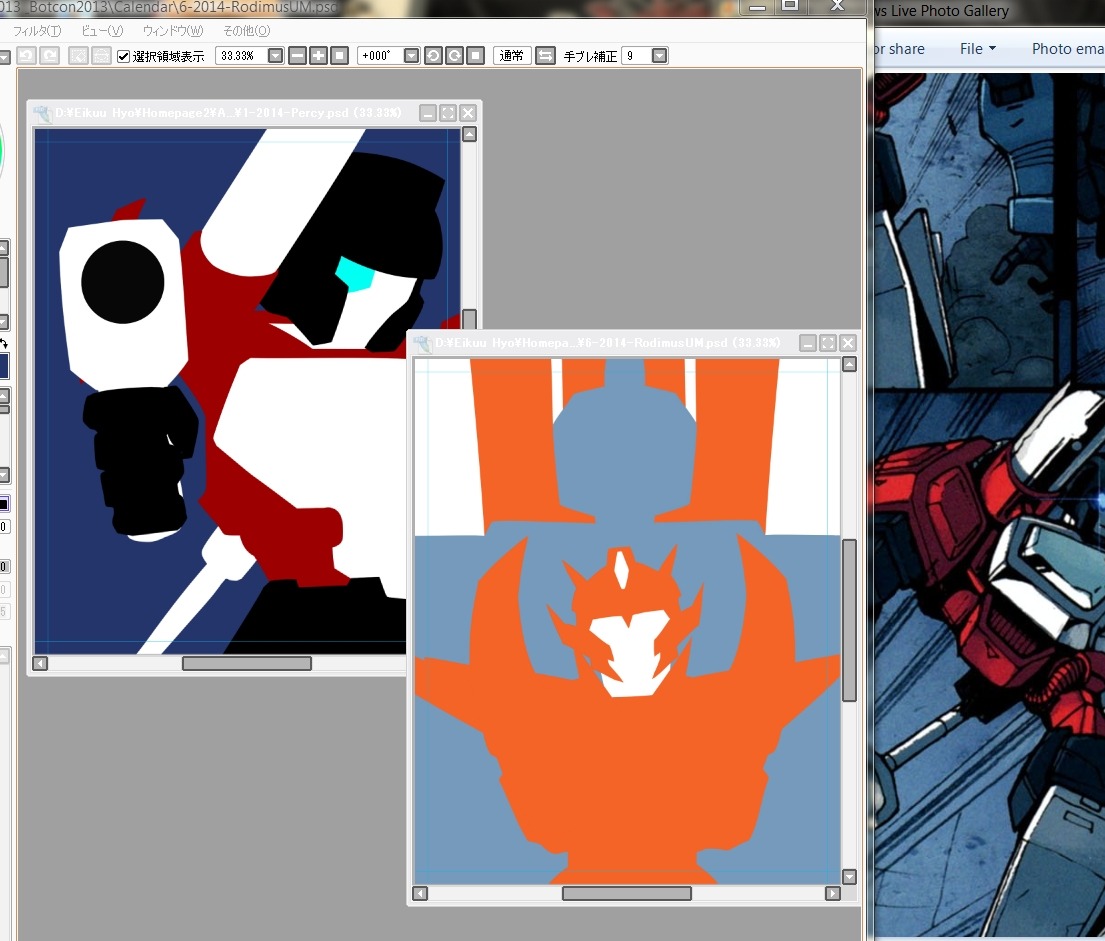Close the RodimusUM.psd document window
Viewport: 1105px width, 941px height.
point(848,343)
